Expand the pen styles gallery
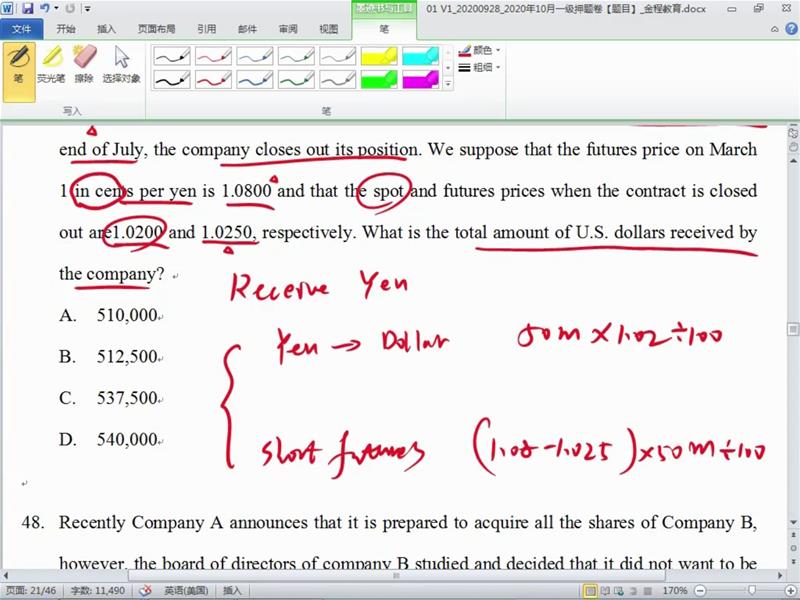 (x=448, y=85)
